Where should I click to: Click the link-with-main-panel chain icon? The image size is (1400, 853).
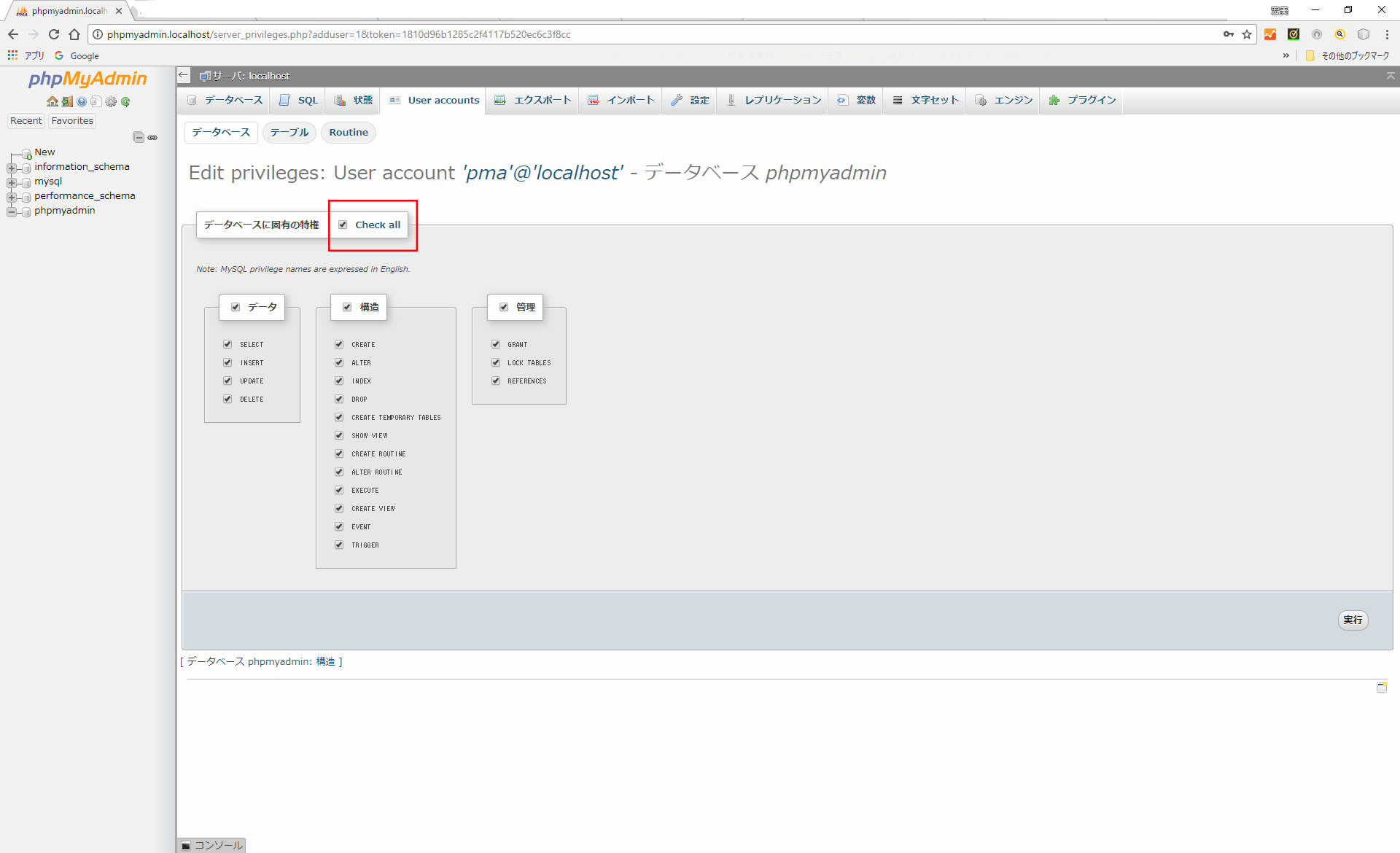coord(152,137)
